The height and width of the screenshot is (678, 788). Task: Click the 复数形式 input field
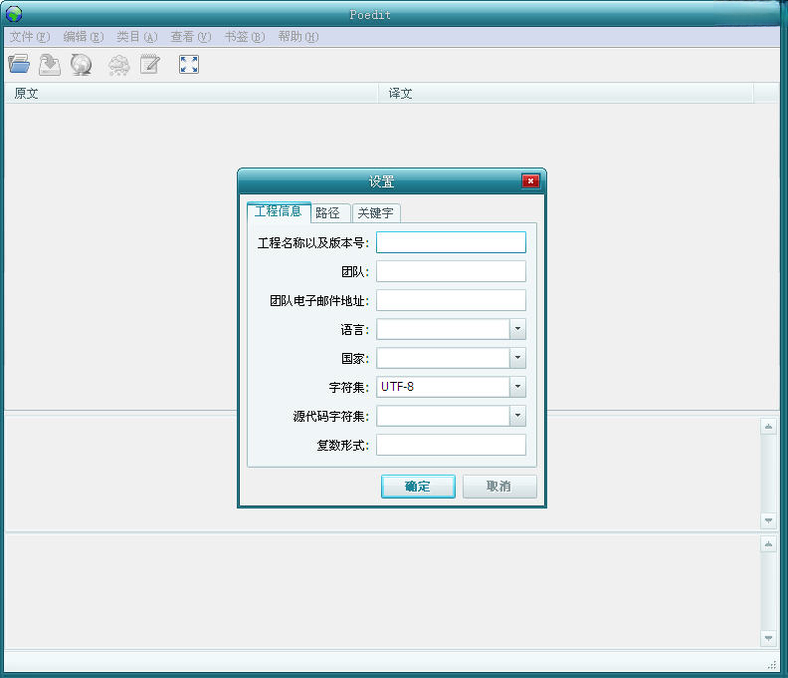(451, 445)
